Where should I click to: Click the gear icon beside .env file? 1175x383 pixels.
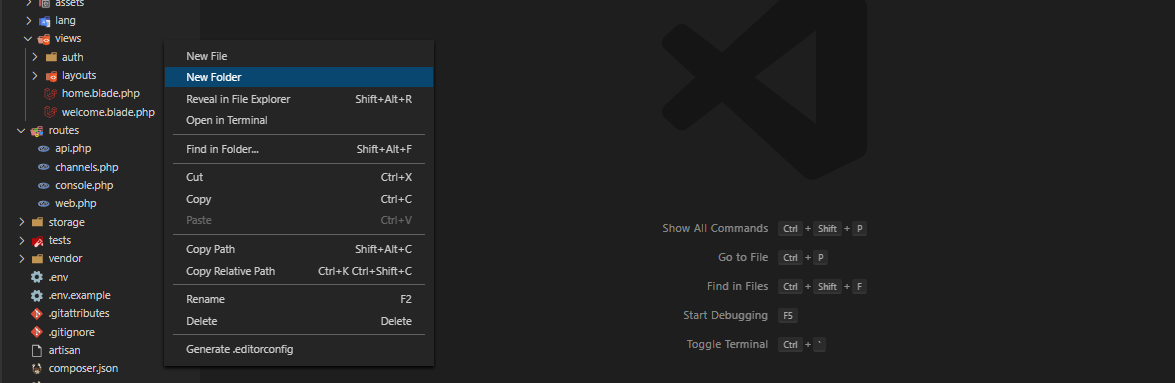(37, 277)
